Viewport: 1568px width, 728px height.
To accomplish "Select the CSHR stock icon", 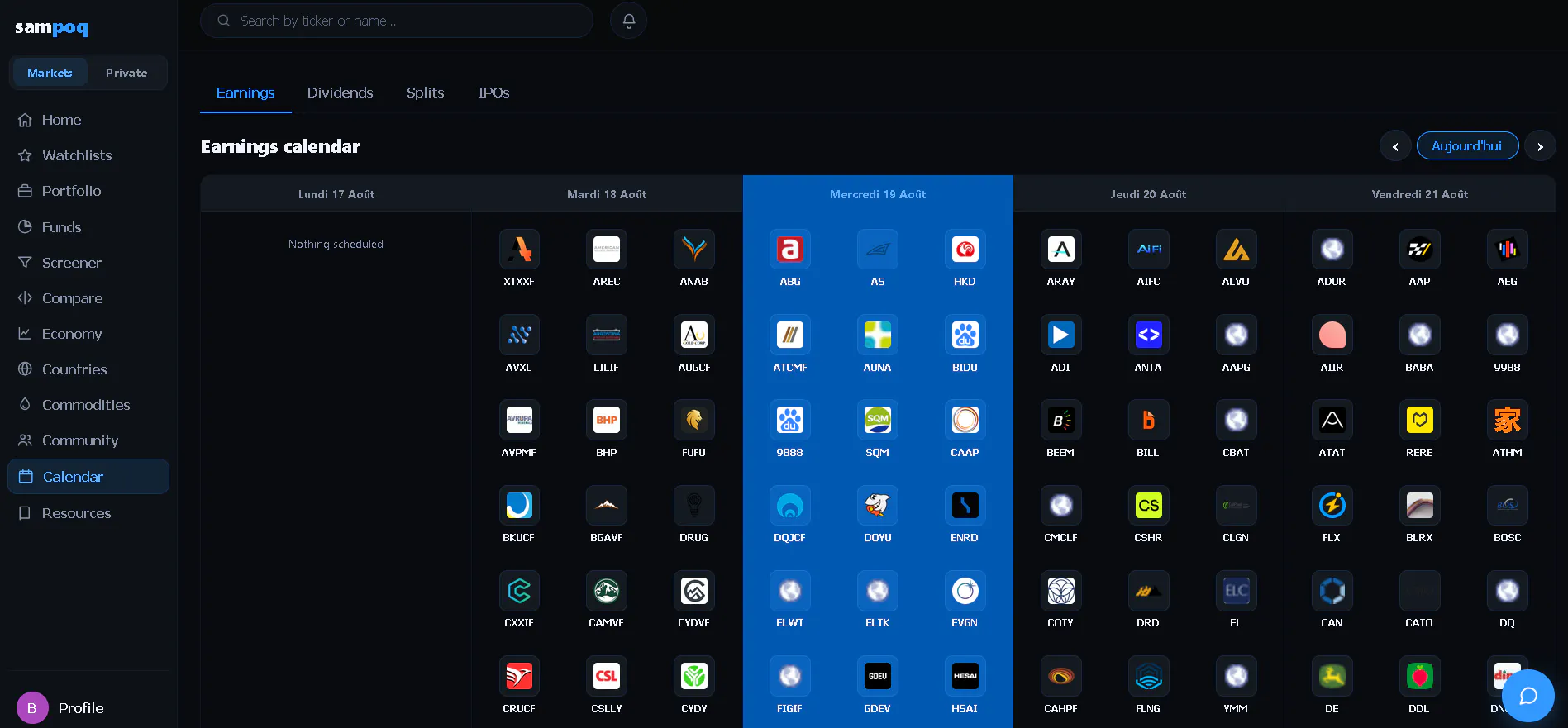I will coord(1149,506).
